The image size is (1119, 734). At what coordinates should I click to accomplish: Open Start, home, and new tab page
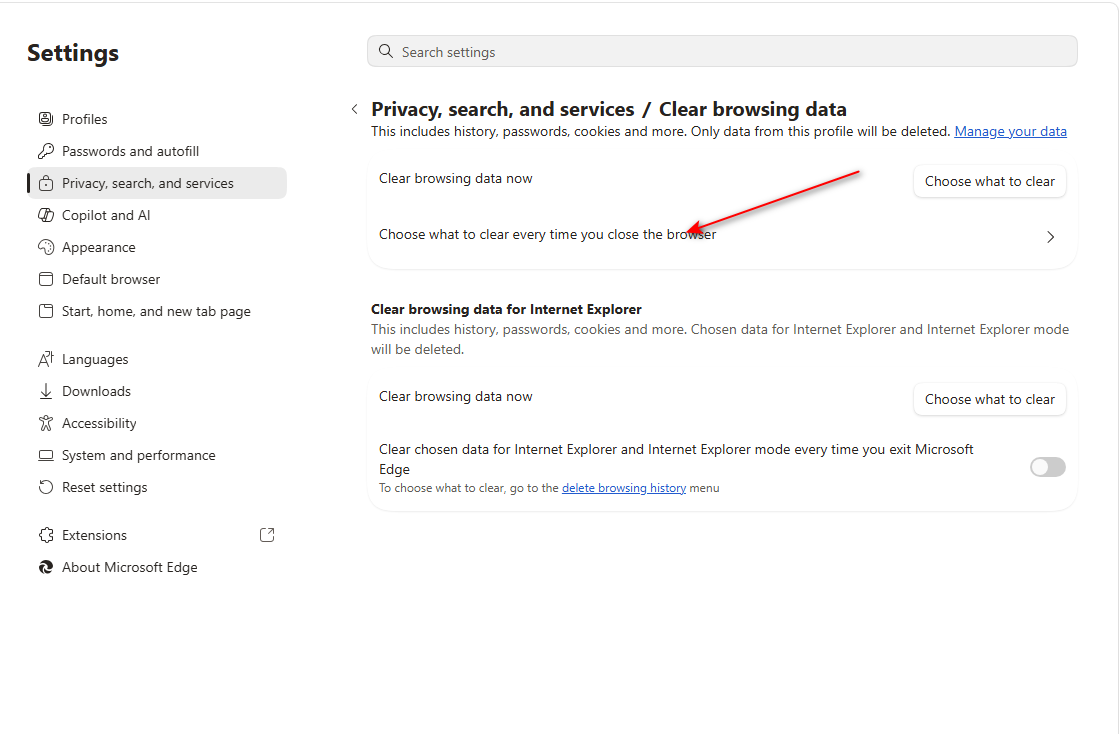[x=157, y=312]
